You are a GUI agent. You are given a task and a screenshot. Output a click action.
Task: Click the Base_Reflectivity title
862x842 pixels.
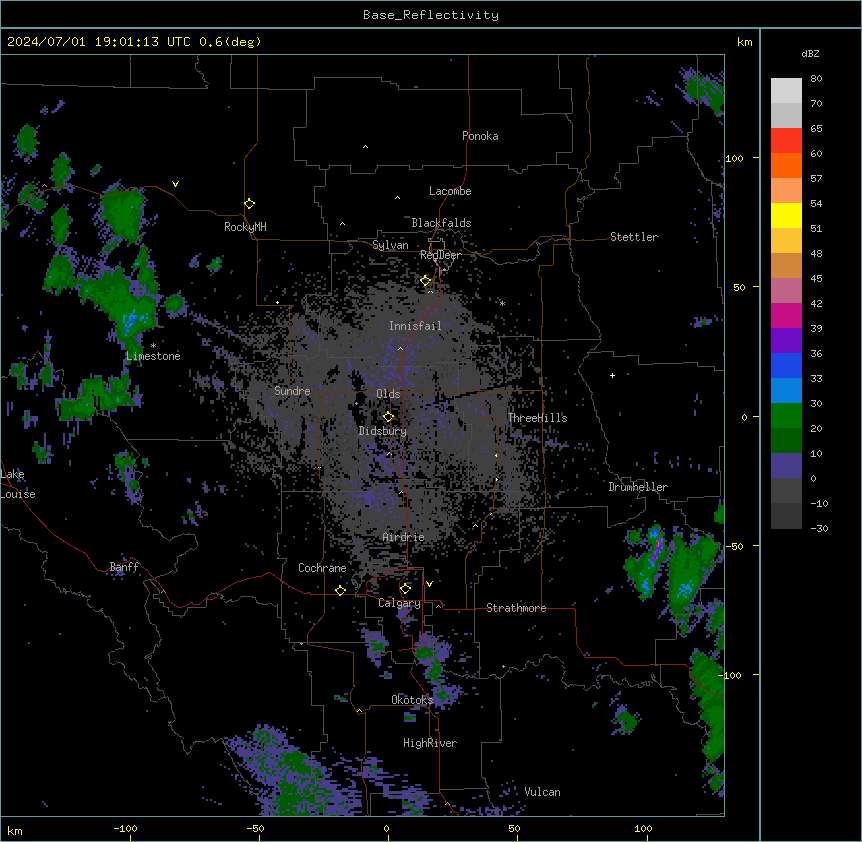(x=431, y=15)
